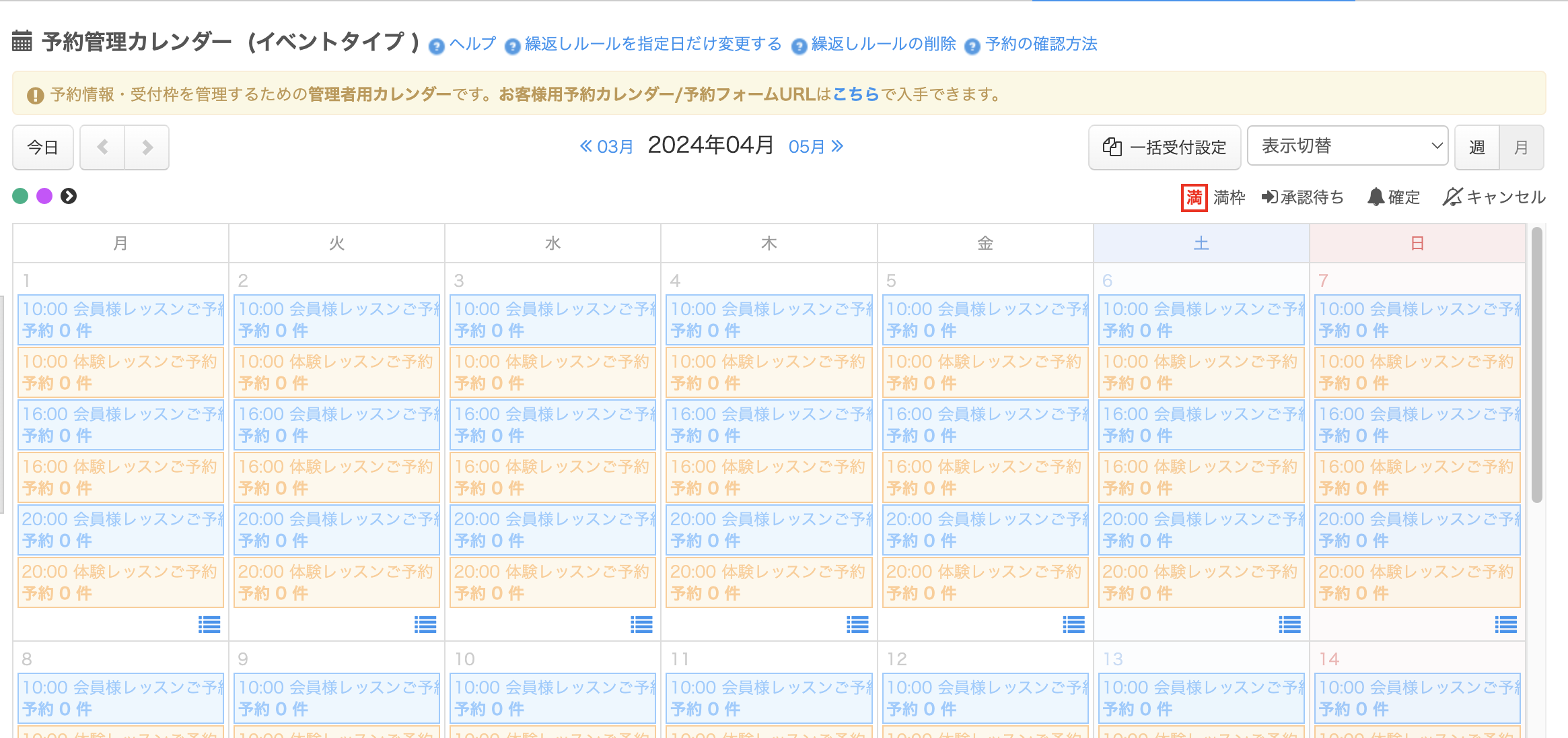The height and width of the screenshot is (738, 1568).
Task: Click the black arrow circle beside color dots
Action: click(69, 196)
